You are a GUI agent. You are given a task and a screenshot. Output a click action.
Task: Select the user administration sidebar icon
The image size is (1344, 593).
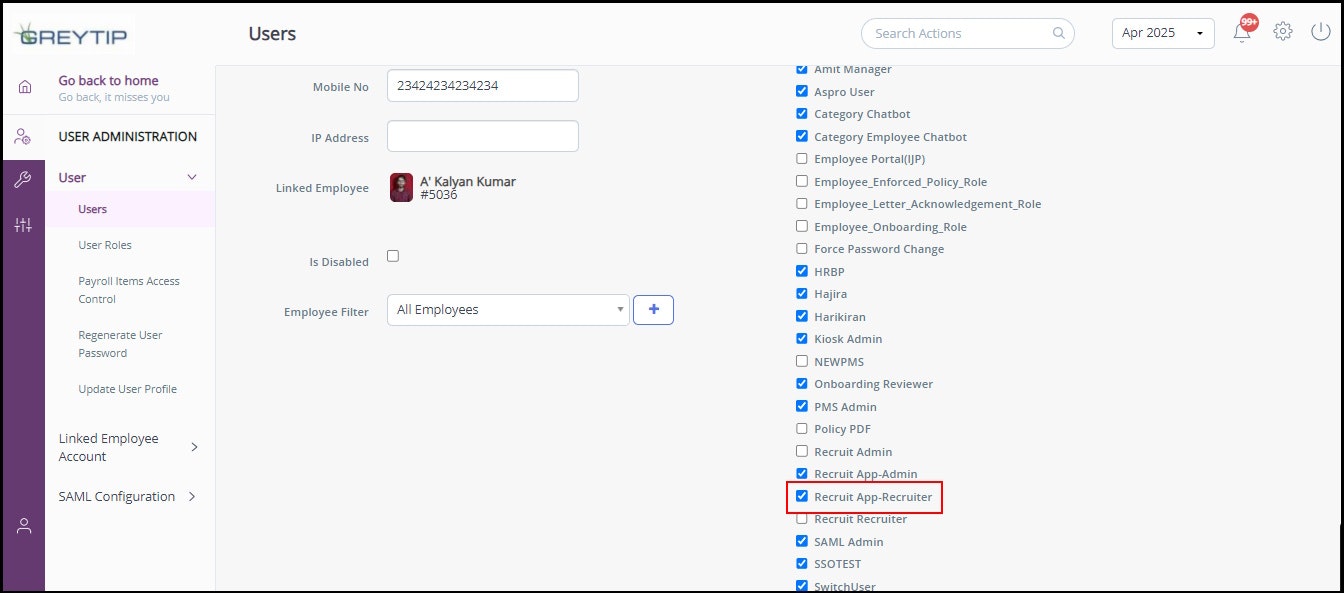click(x=24, y=137)
